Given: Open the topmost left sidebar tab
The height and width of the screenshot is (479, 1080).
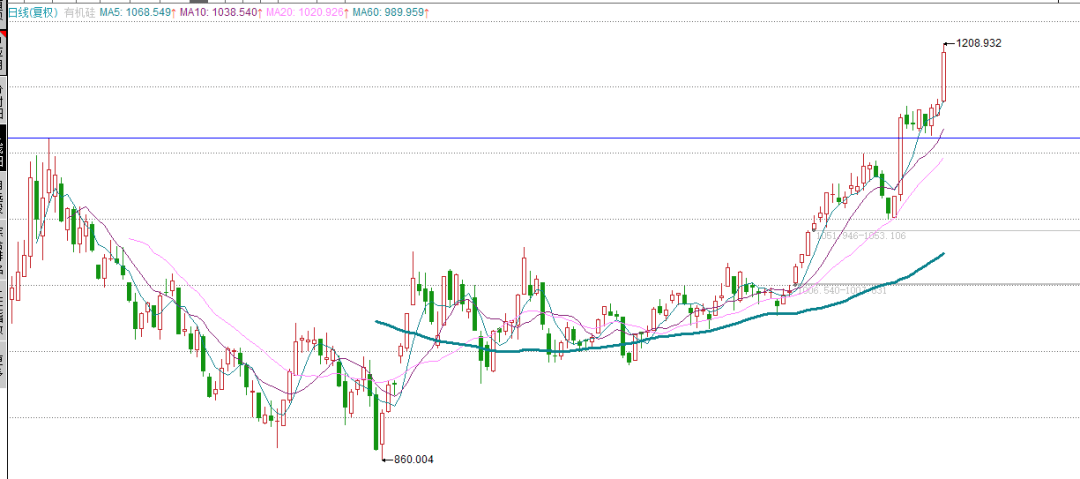Looking at the screenshot, I should pyautogui.click(x=3, y=52).
